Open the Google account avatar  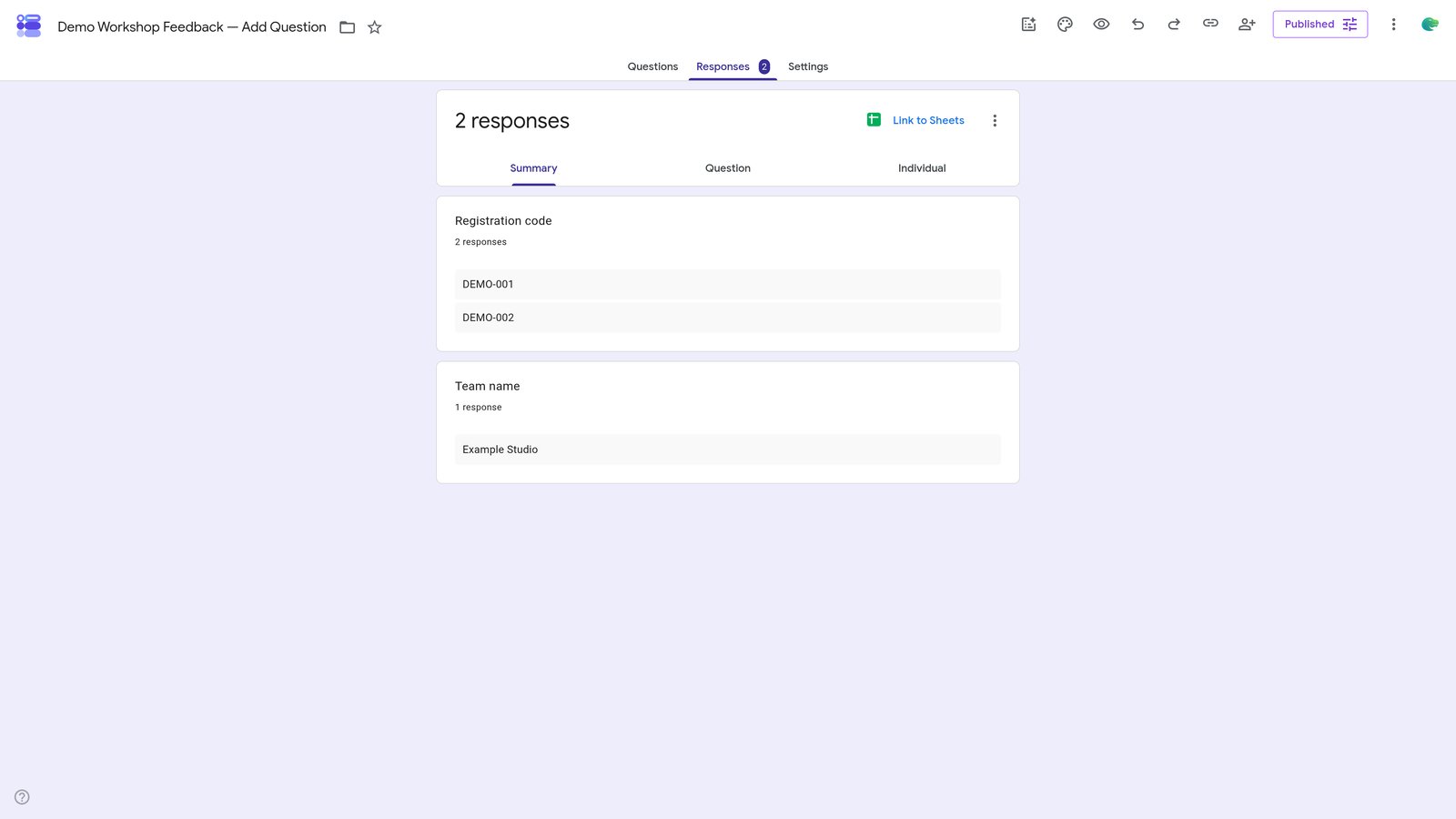[x=1430, y=25]
